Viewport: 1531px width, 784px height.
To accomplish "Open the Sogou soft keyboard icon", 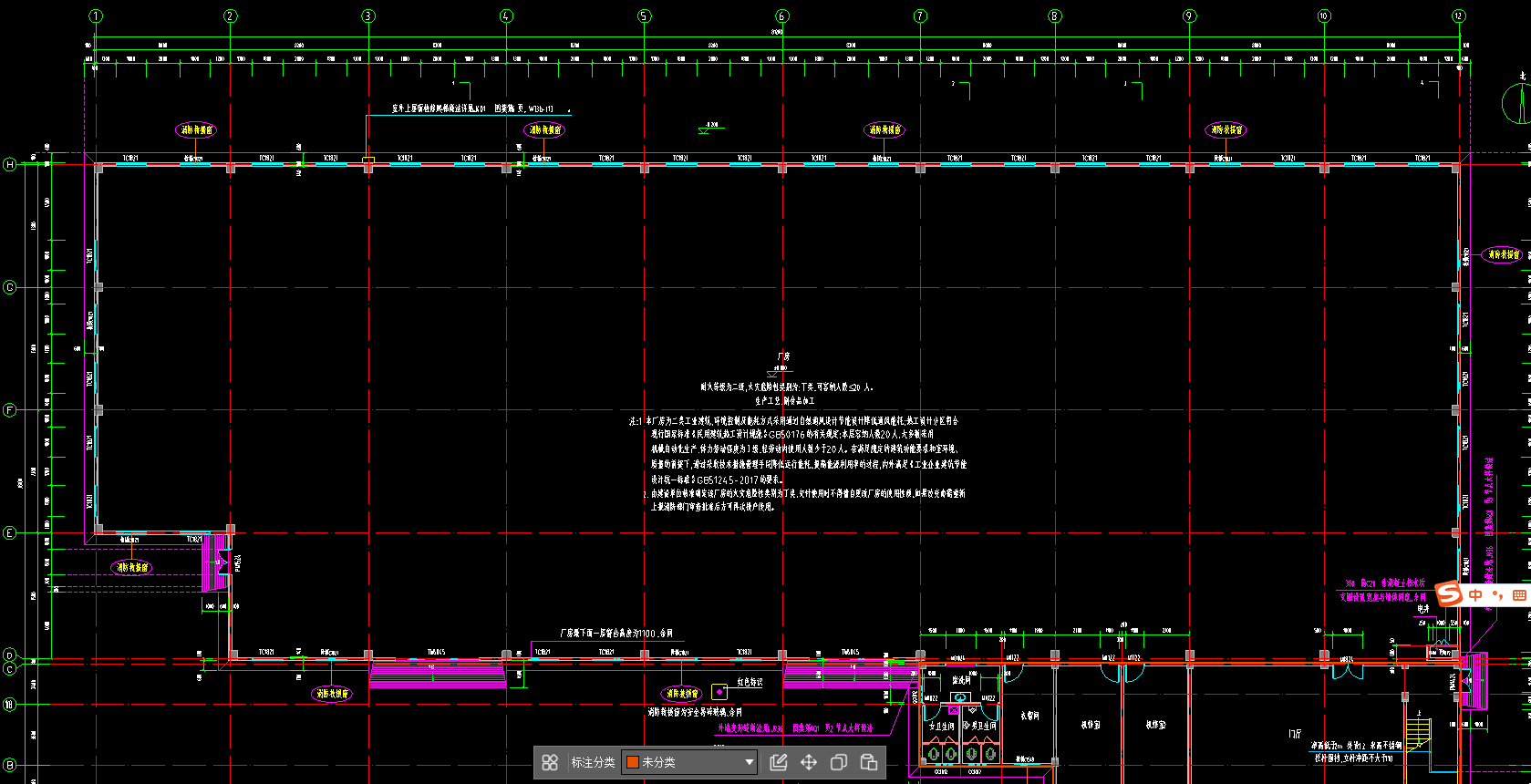I will 1519,595.
